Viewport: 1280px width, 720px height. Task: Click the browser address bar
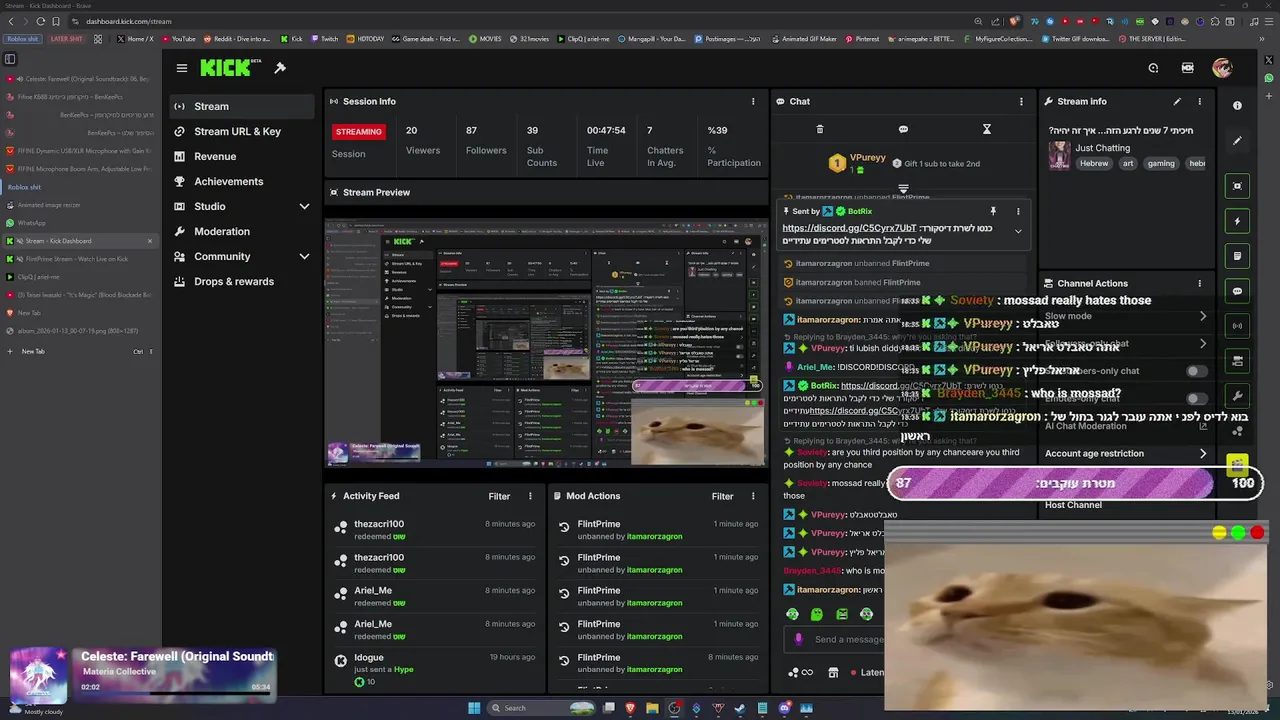pyautogui.click(x=520, y=21)
